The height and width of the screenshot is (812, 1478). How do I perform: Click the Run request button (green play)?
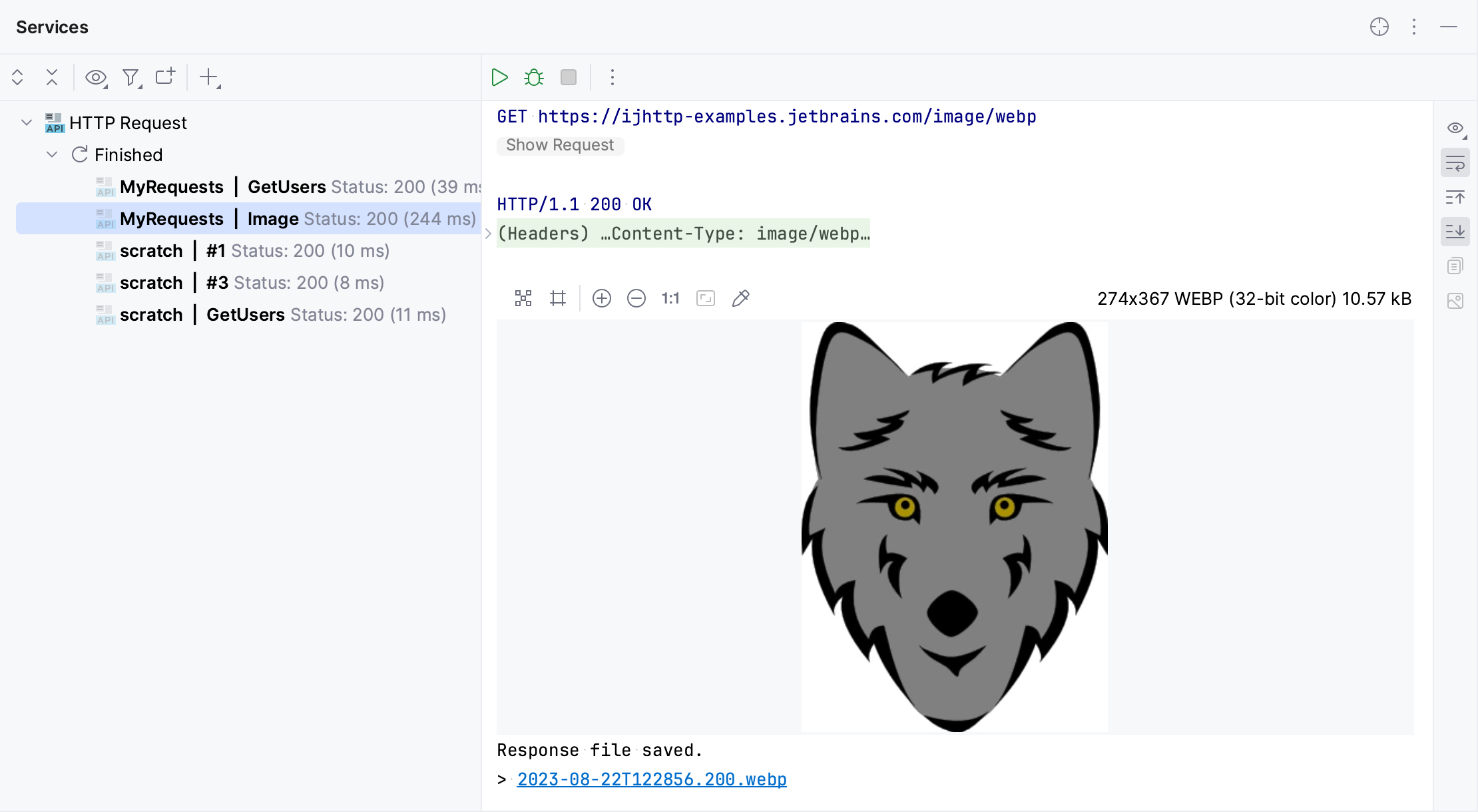(x=499, y=77)
